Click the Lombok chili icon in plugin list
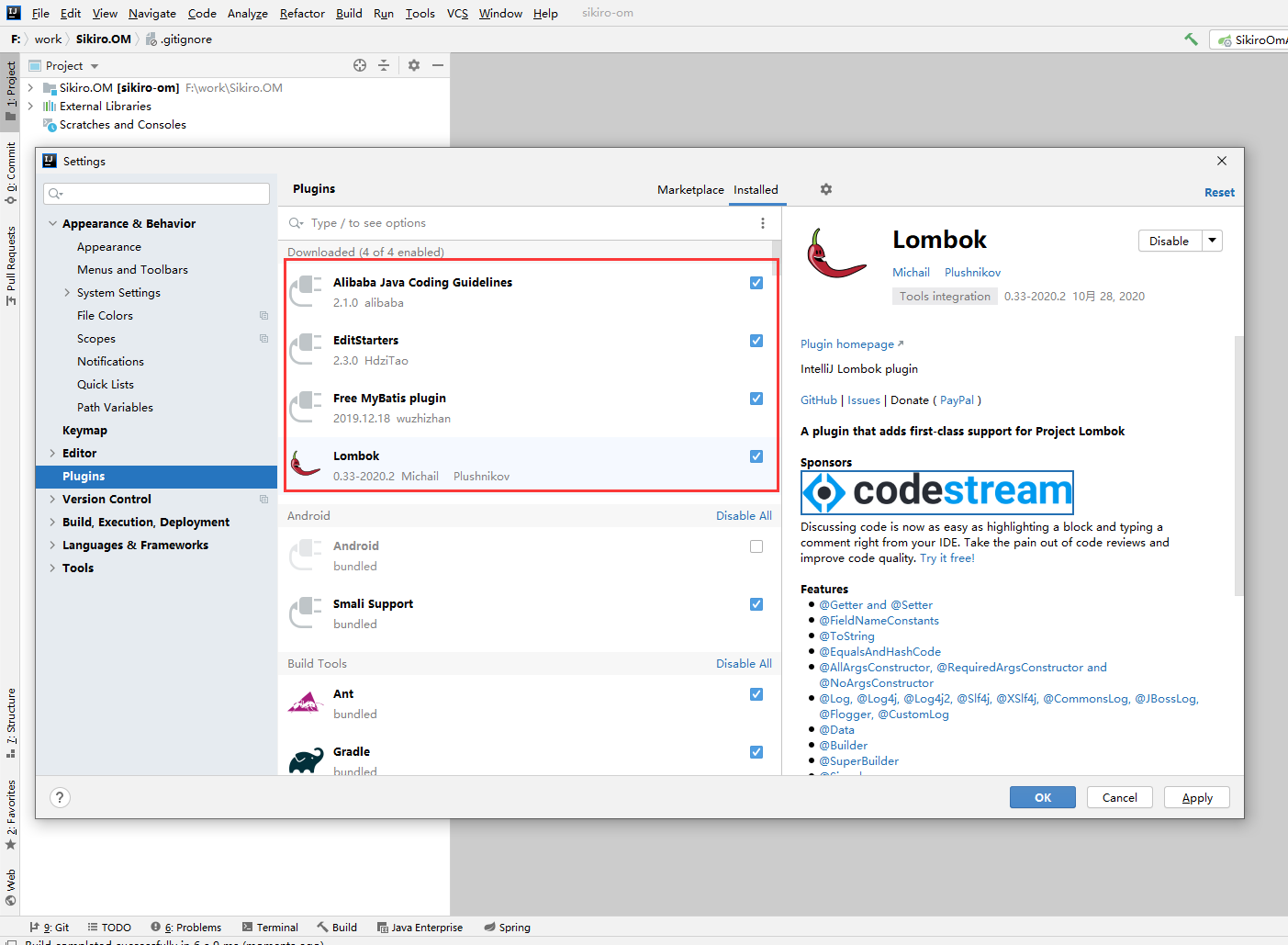The image size is (1288, 945). tap(306, 465)
